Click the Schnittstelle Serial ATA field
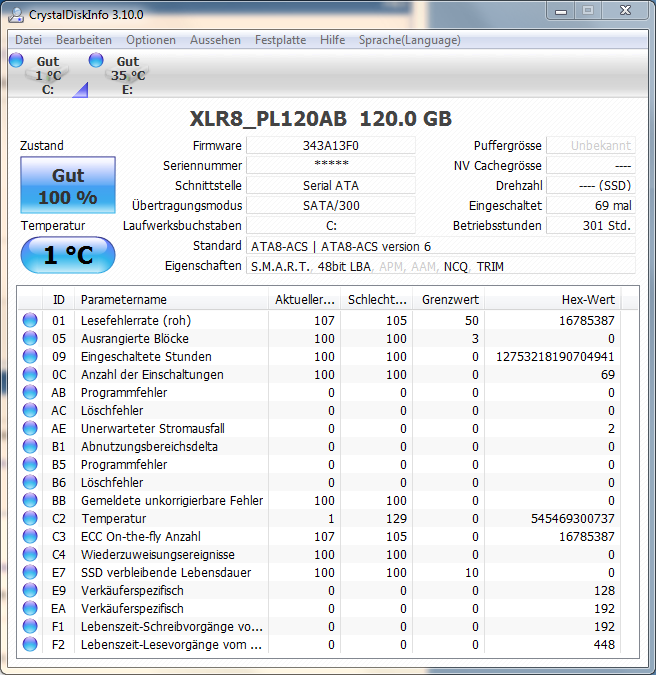This screenshot has width=656, height=675. (331, 186)
